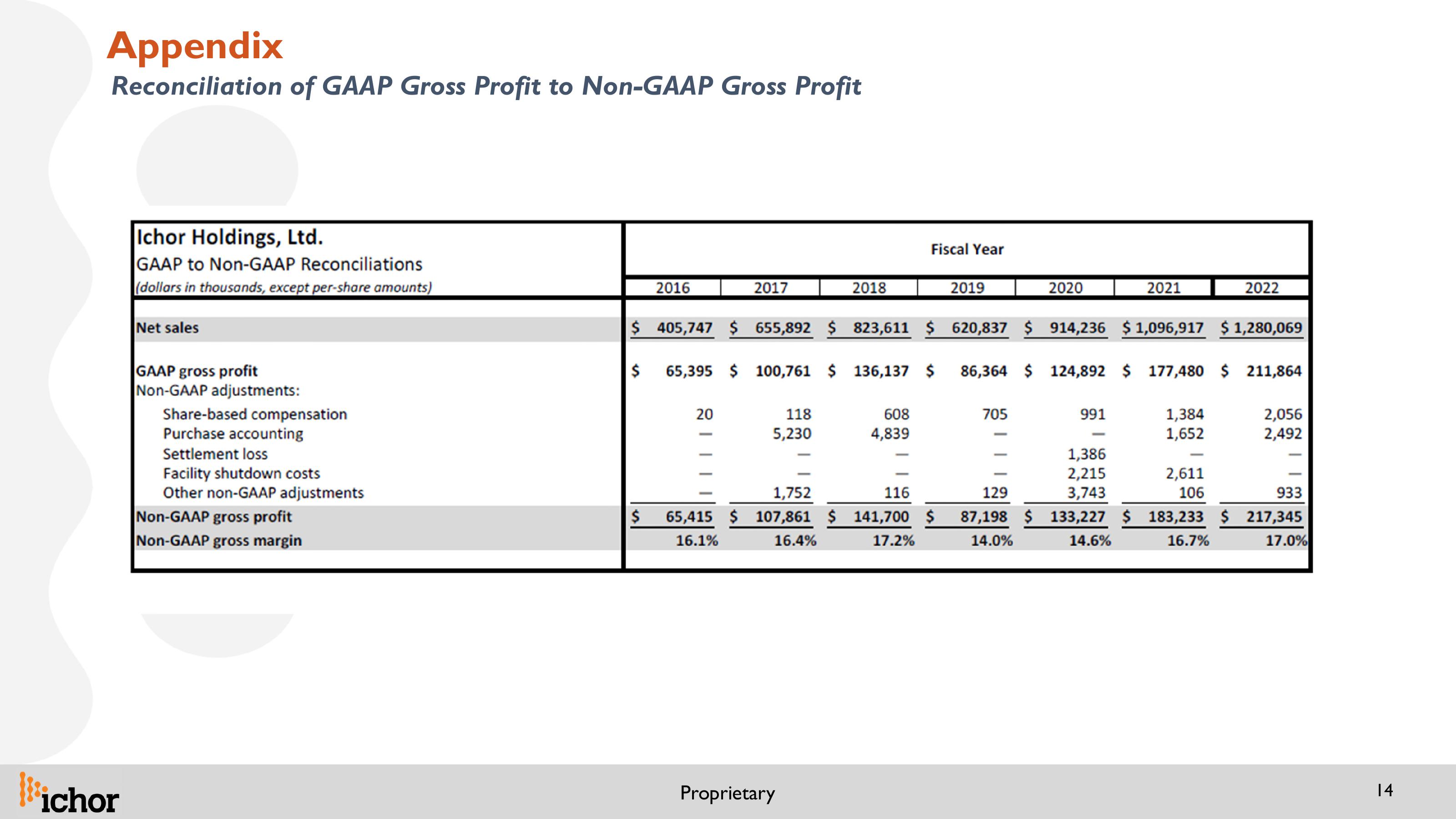Click the Other non-GAAP adjustments label
This screenshot has width=1456, height=819.
pos(263,493)
